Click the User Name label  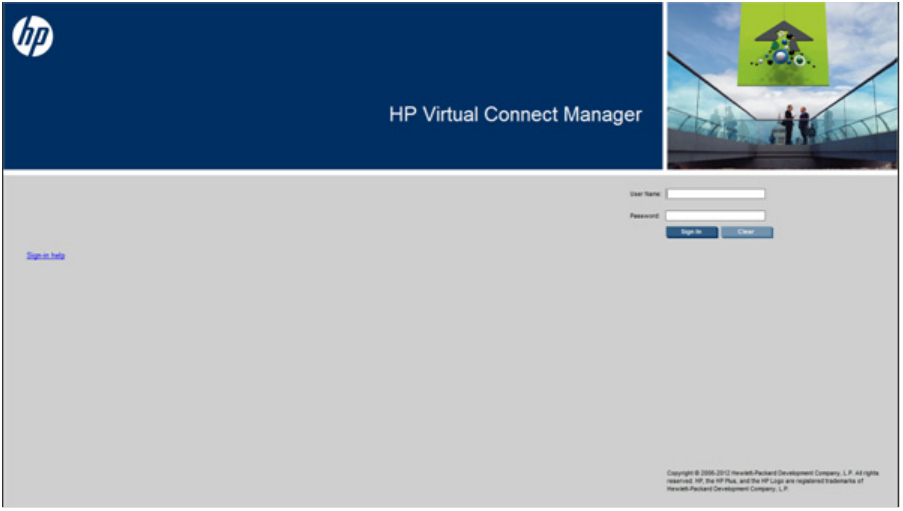click(645, 194)
